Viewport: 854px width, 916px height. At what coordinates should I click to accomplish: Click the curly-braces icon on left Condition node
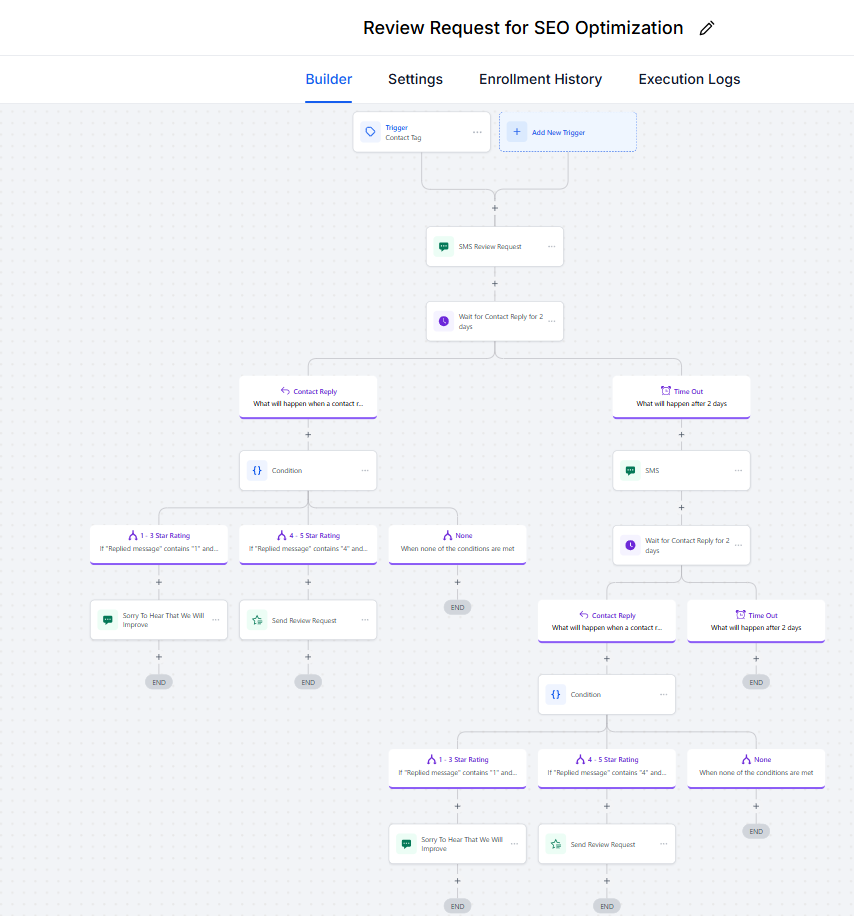tap(257, 470)
